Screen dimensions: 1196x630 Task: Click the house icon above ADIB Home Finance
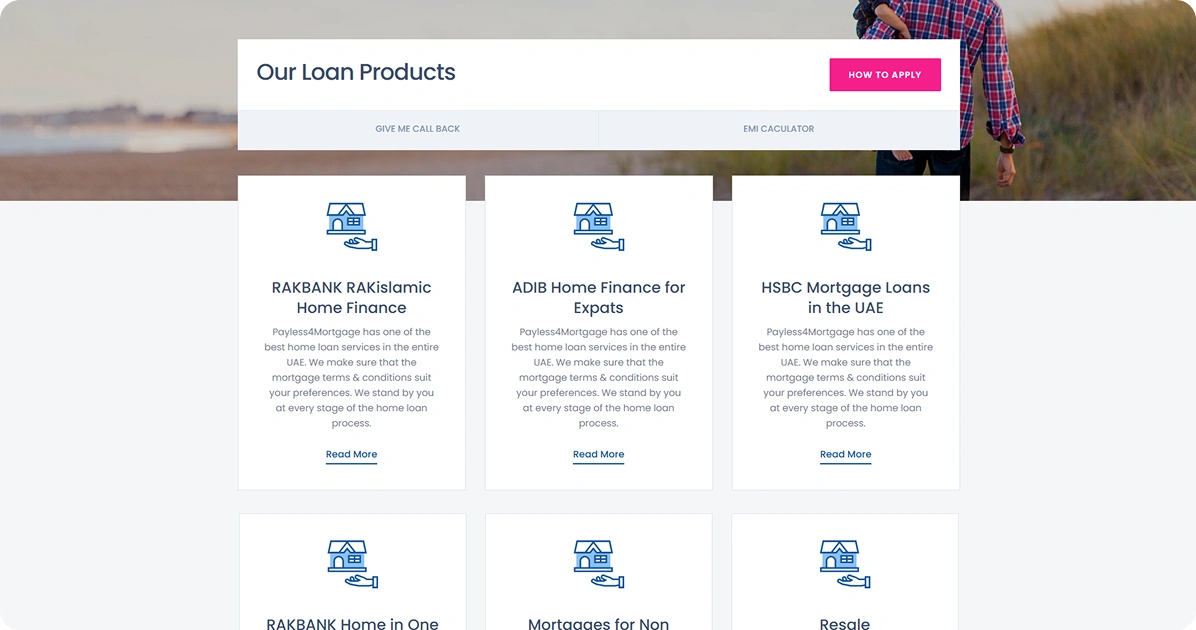[599, 227]
